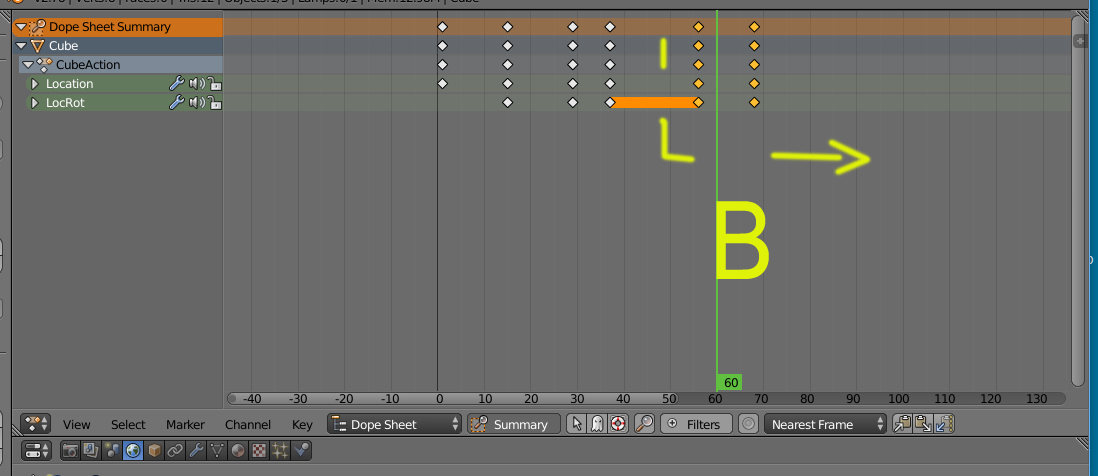Image resolution: width=1098 pixels, height=476 pixels.
Task: Click the Dope Sheet Summary magnifier icon
Action: pyautogui.click(x=37, y=27)
